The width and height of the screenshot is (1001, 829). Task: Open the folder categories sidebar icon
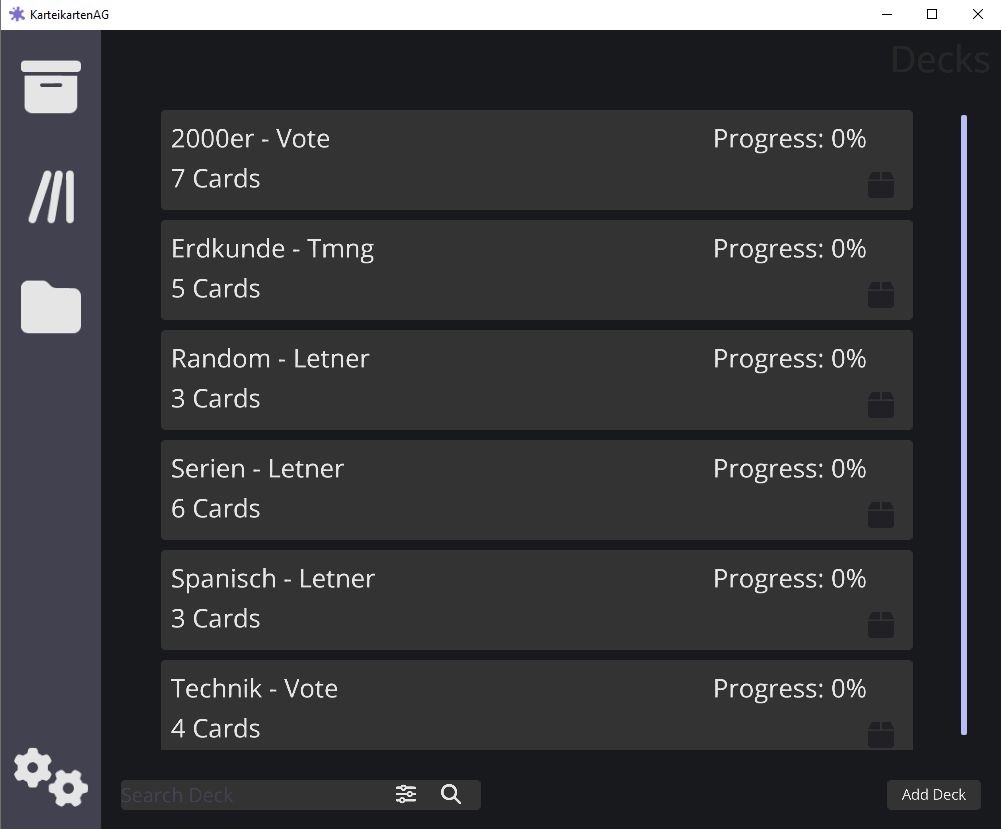50,306
